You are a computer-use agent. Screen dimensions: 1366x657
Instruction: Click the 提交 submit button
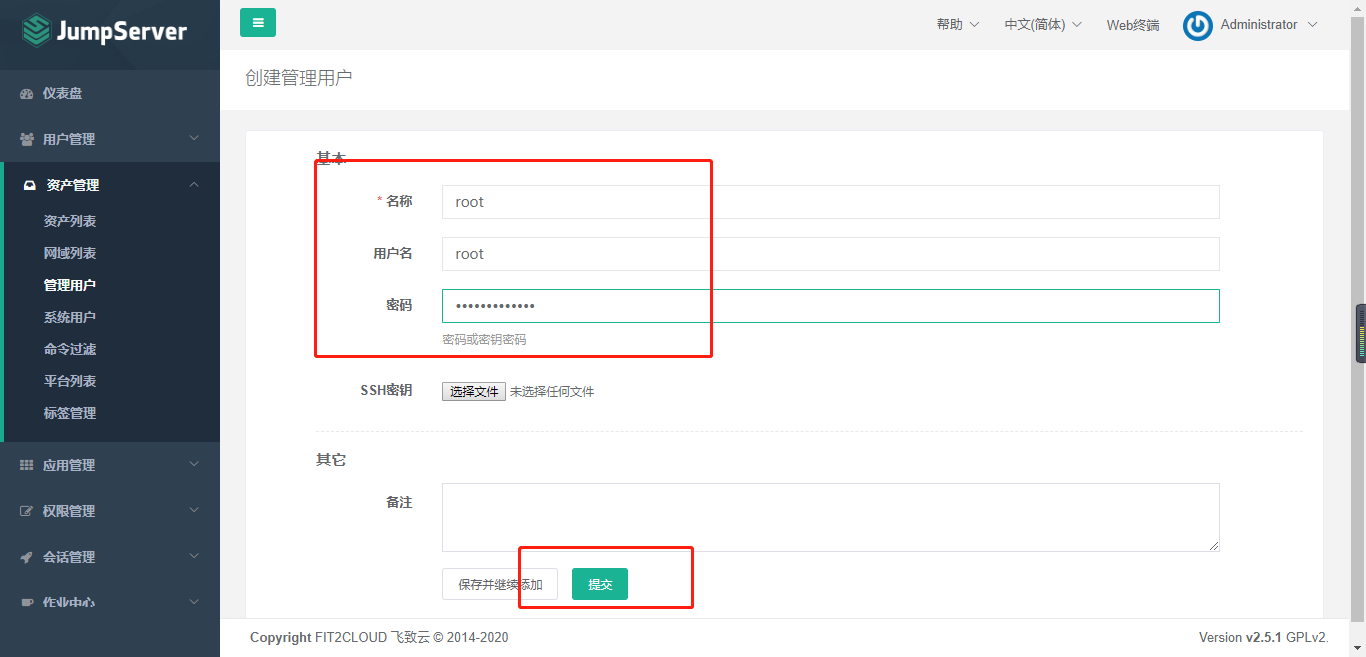click(x=600, y=584)
